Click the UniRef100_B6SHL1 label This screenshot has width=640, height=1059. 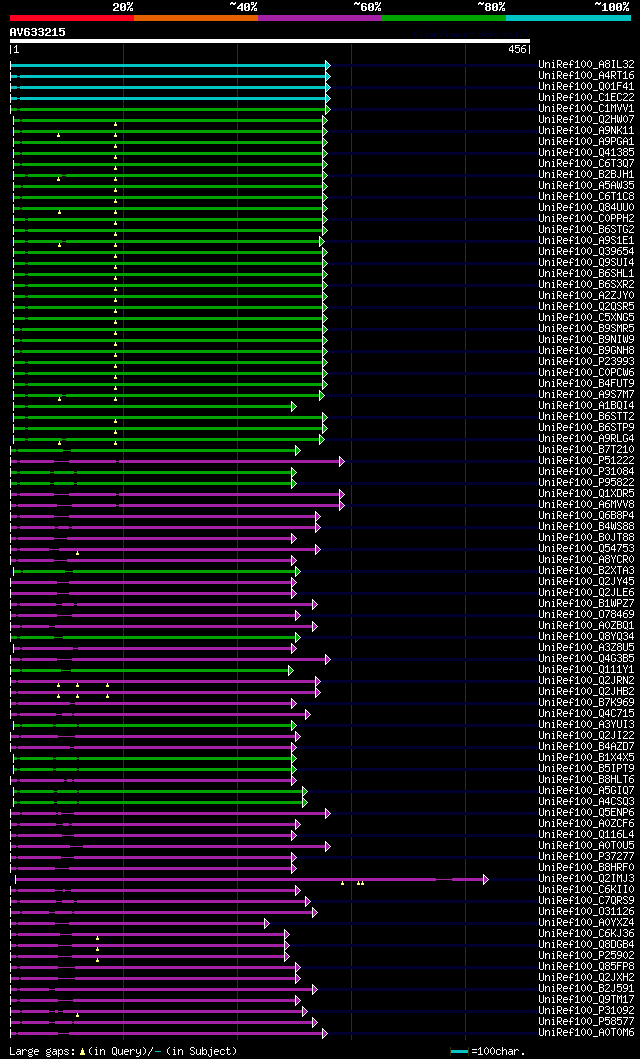pos(586,274)
